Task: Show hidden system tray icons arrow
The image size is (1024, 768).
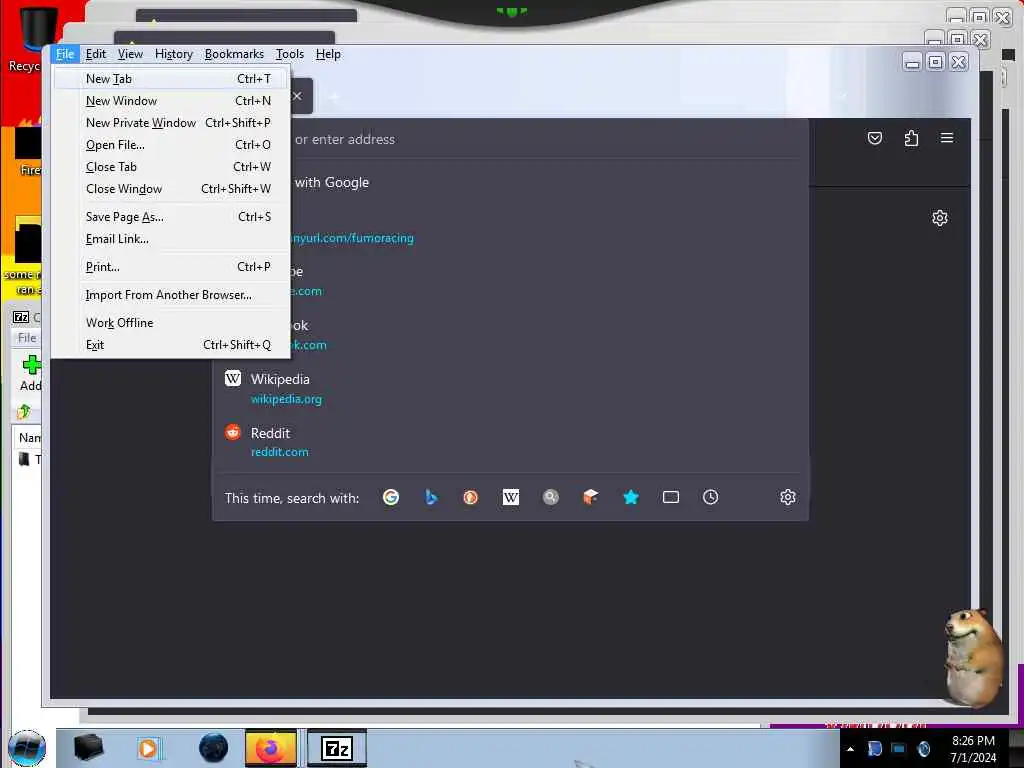Action: pos(850,749)
